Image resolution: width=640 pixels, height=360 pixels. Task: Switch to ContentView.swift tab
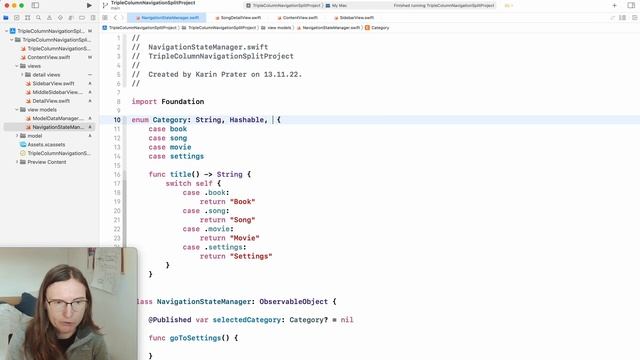pos(298,18)
